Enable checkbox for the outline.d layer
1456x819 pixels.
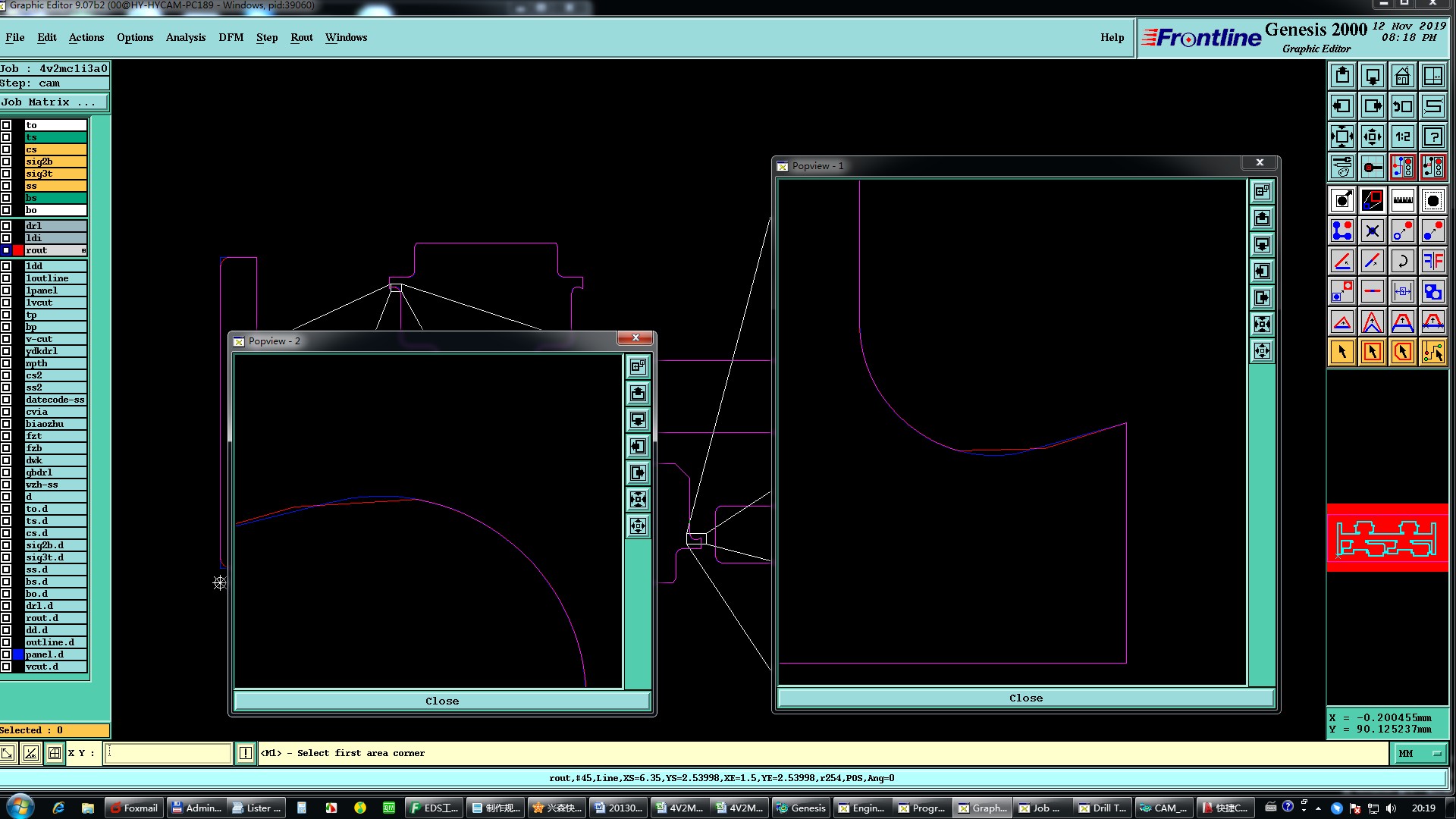pos(6,642)
